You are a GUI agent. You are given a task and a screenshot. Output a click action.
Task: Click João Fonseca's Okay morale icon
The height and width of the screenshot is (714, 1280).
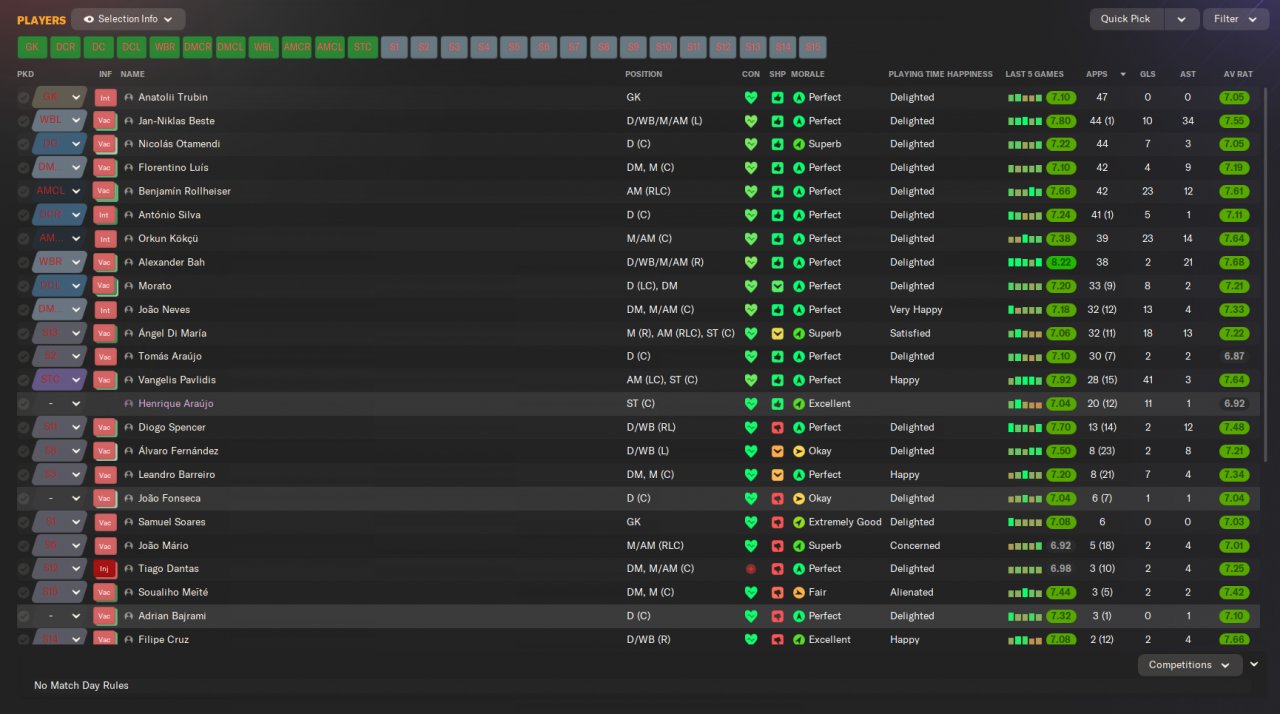(799, 498)
